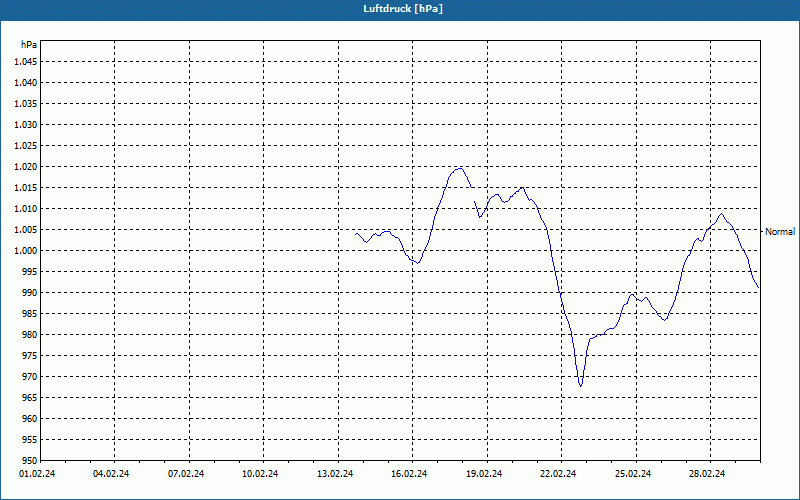
Task: Click the 955 y-axis value
Action: [x=30, y=439]
